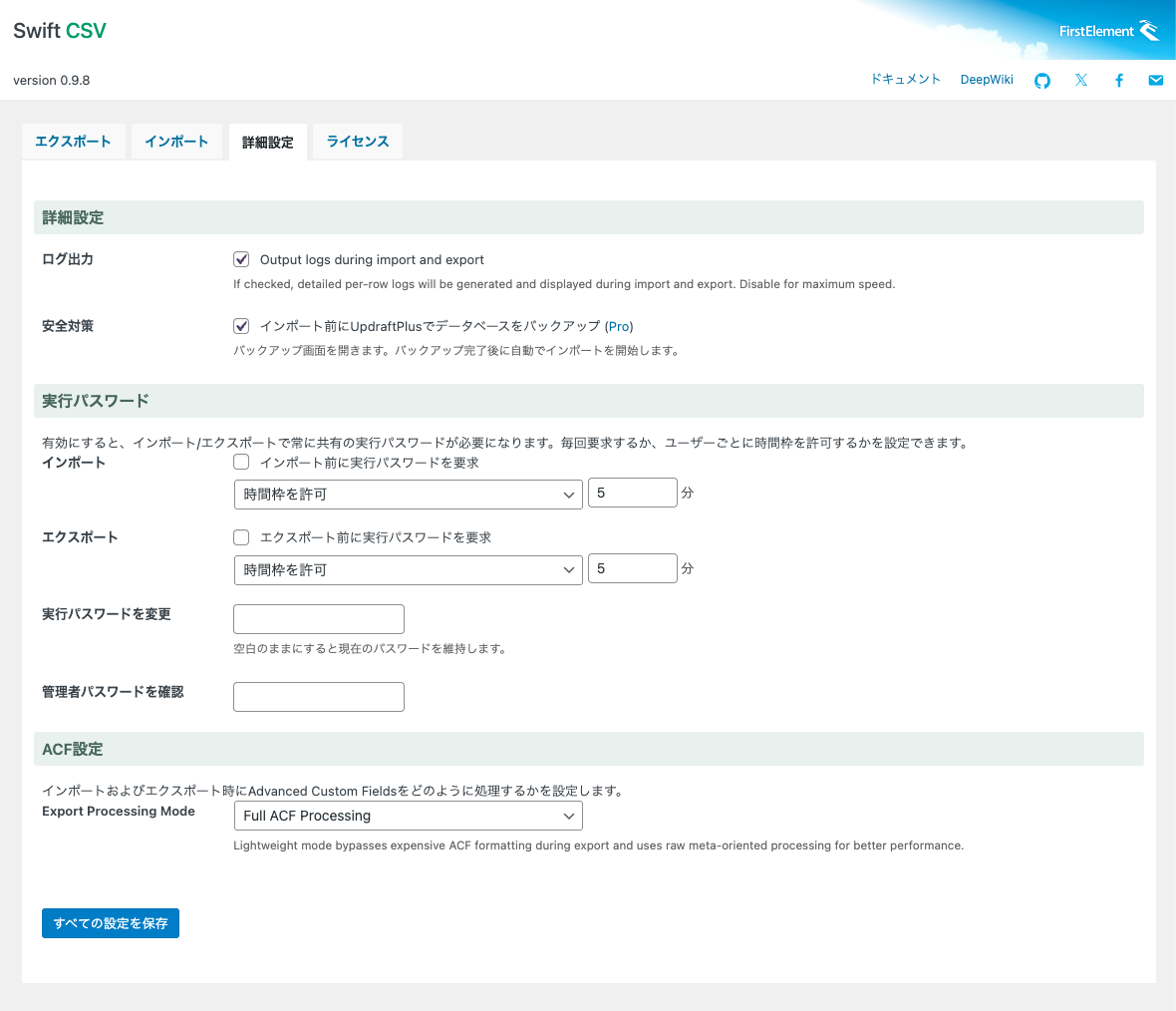Switch to the エクスポート tab
This screenshot has height=1011, width=1176.
[74, 142]
